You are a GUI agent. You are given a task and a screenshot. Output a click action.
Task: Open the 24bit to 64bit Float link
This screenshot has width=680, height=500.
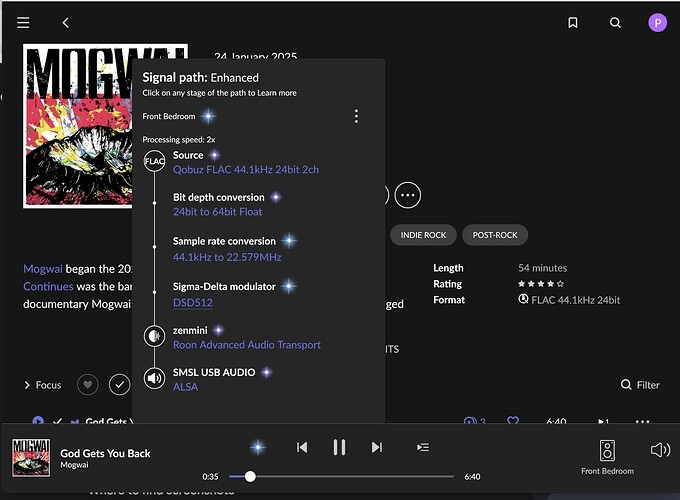218,212
